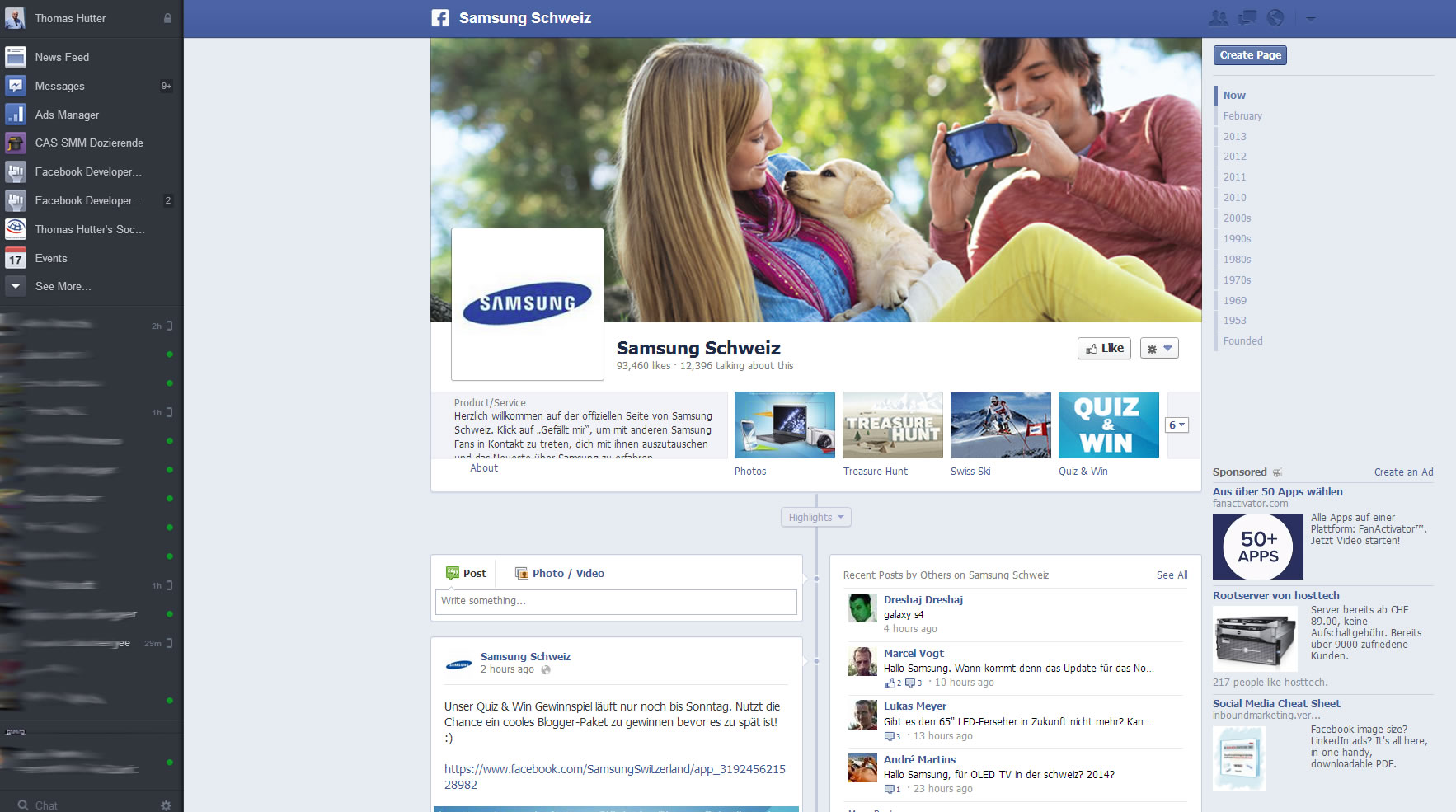The width and height of the screenshot is (1456, 812).
Task: Click the 50+ APPS ad image
Action: (1258, 547)
